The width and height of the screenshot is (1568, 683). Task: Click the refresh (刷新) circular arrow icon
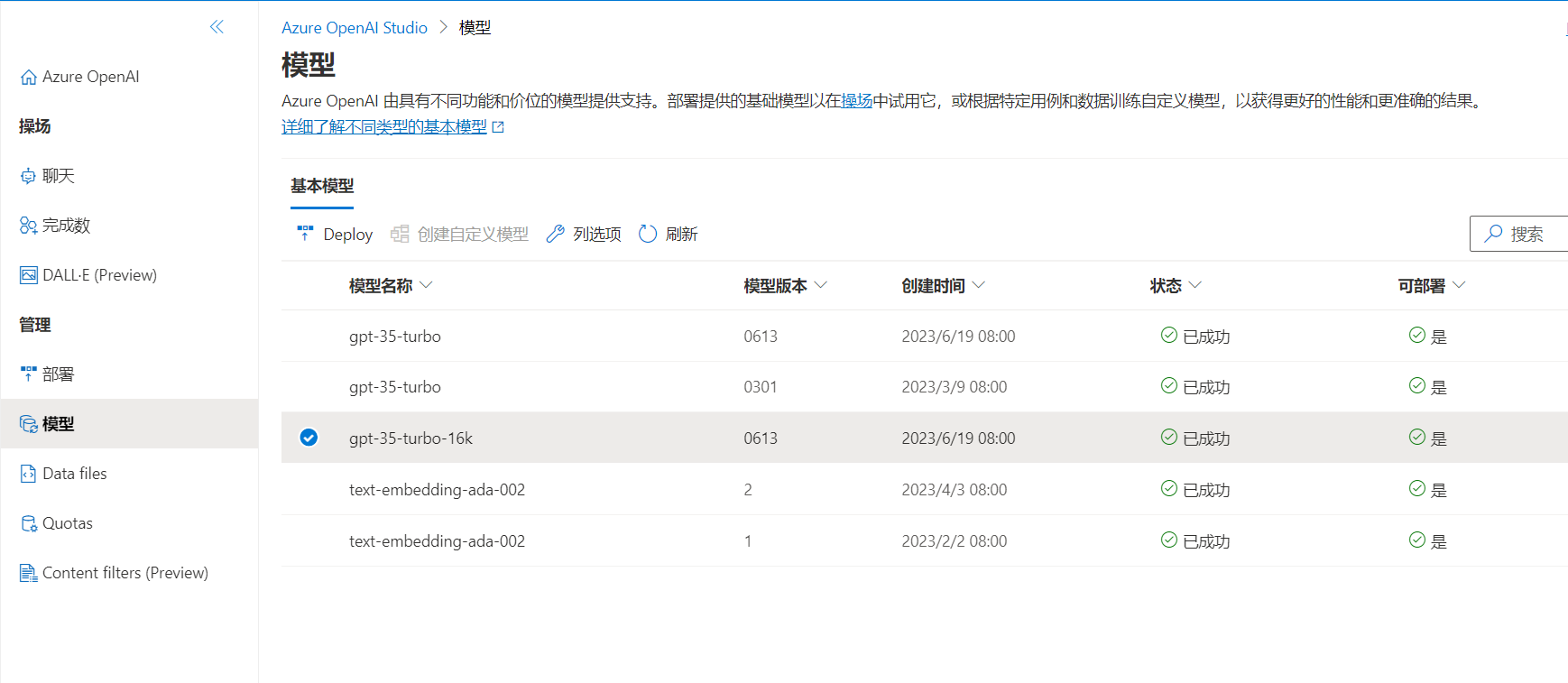click(x=648, y=234)
